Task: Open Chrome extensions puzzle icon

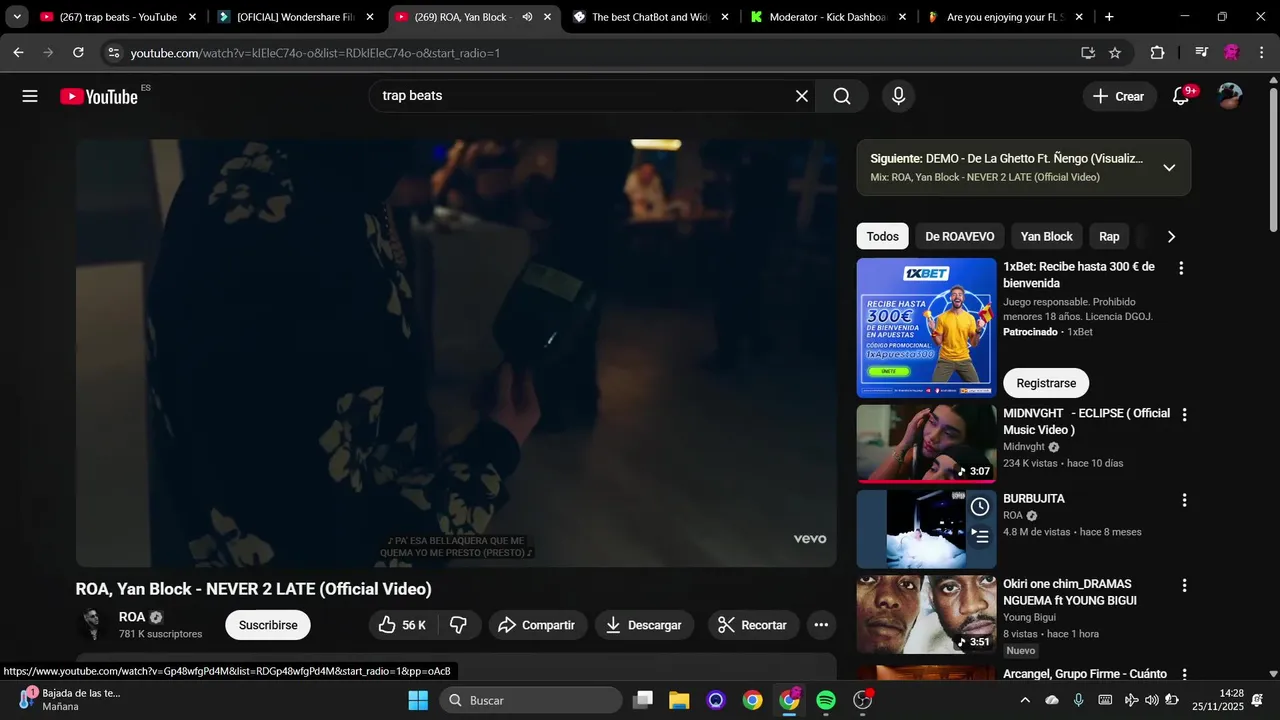Action: tap(1157, 53)
